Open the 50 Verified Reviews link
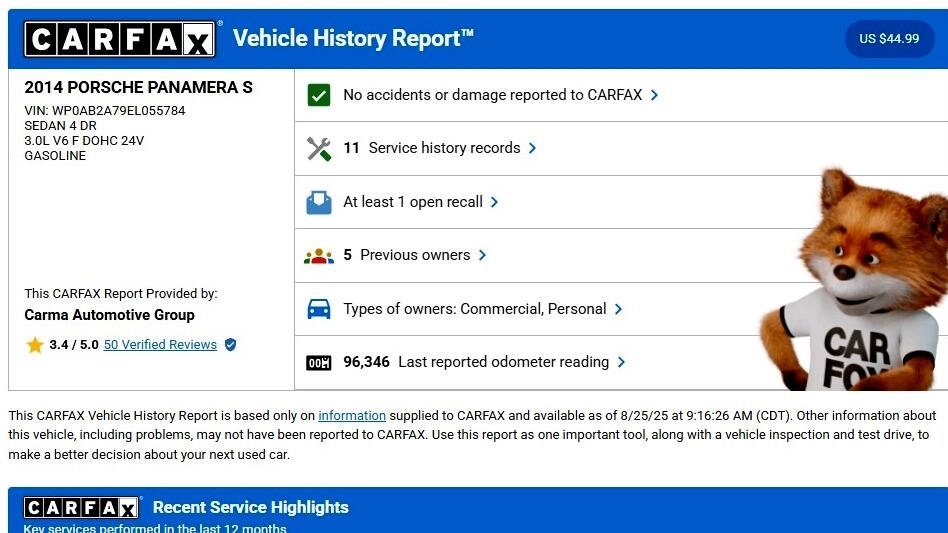The image size is (948, 533). 160,345
